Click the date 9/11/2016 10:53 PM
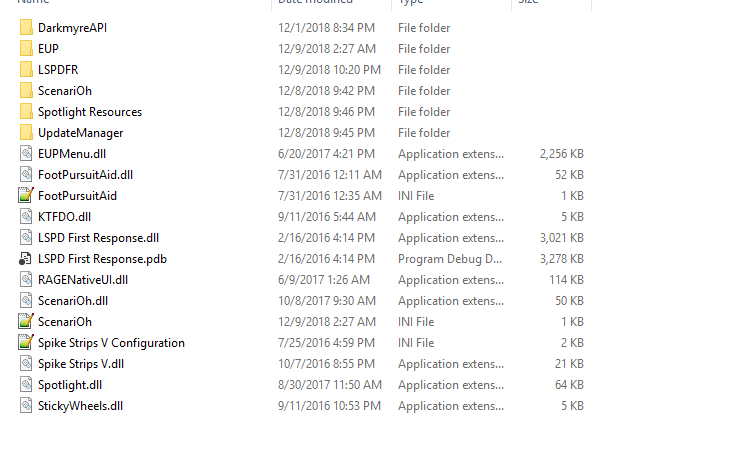Image resolution: width=749 pixels, height=451 pixels. (x=330, y=406)
